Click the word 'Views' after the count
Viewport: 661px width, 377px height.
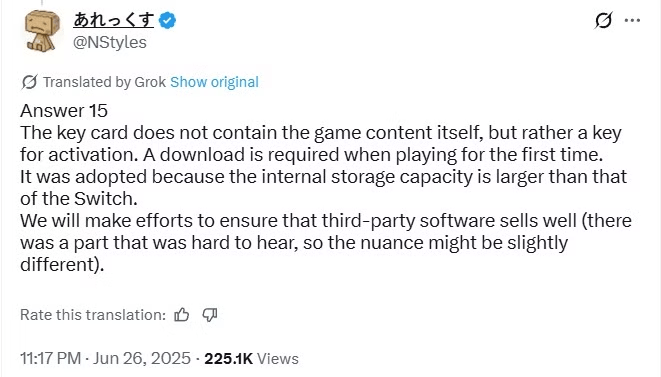point(277,358)
